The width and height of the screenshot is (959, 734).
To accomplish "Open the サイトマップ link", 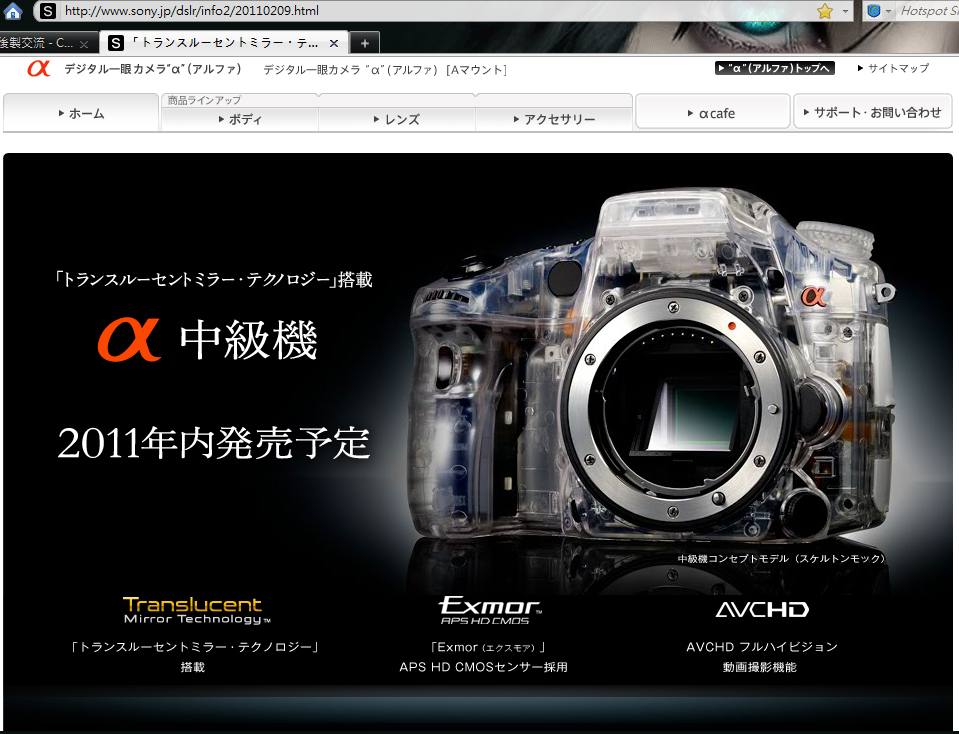I will pyautogui.click(x=894, y=68).
